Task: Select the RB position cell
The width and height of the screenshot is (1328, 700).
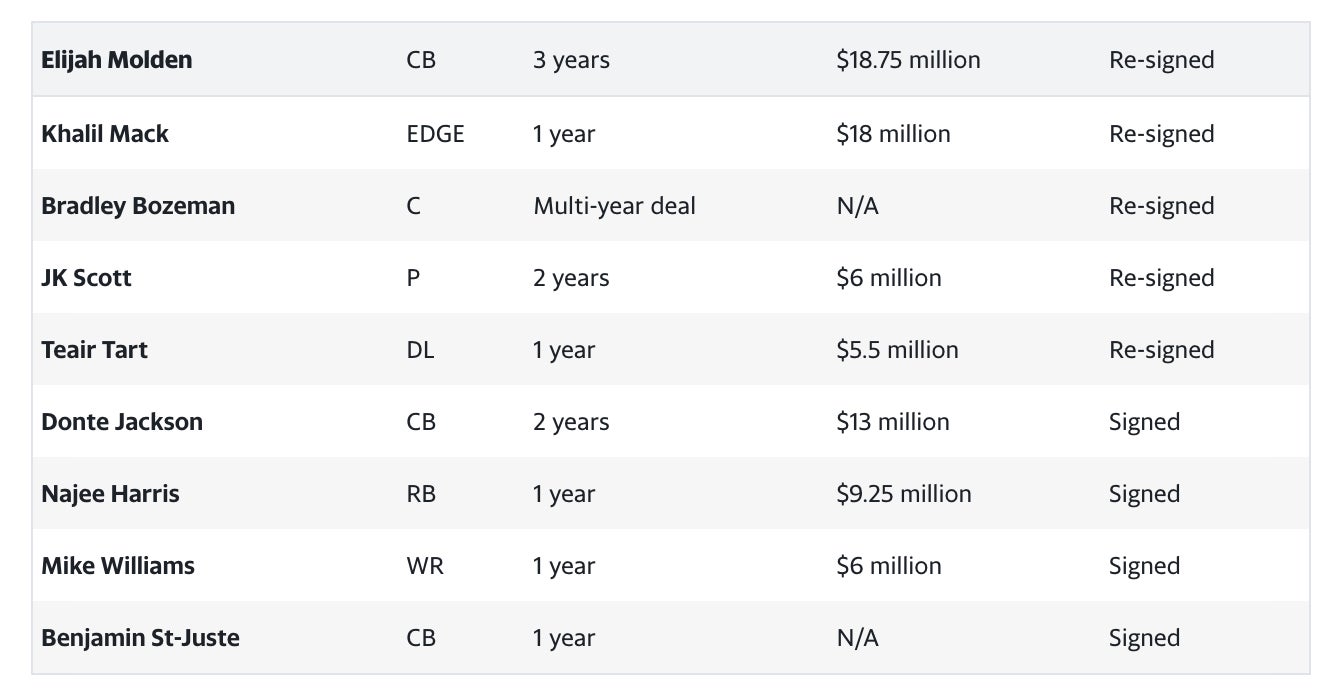Action: click(x=421, y=494)
